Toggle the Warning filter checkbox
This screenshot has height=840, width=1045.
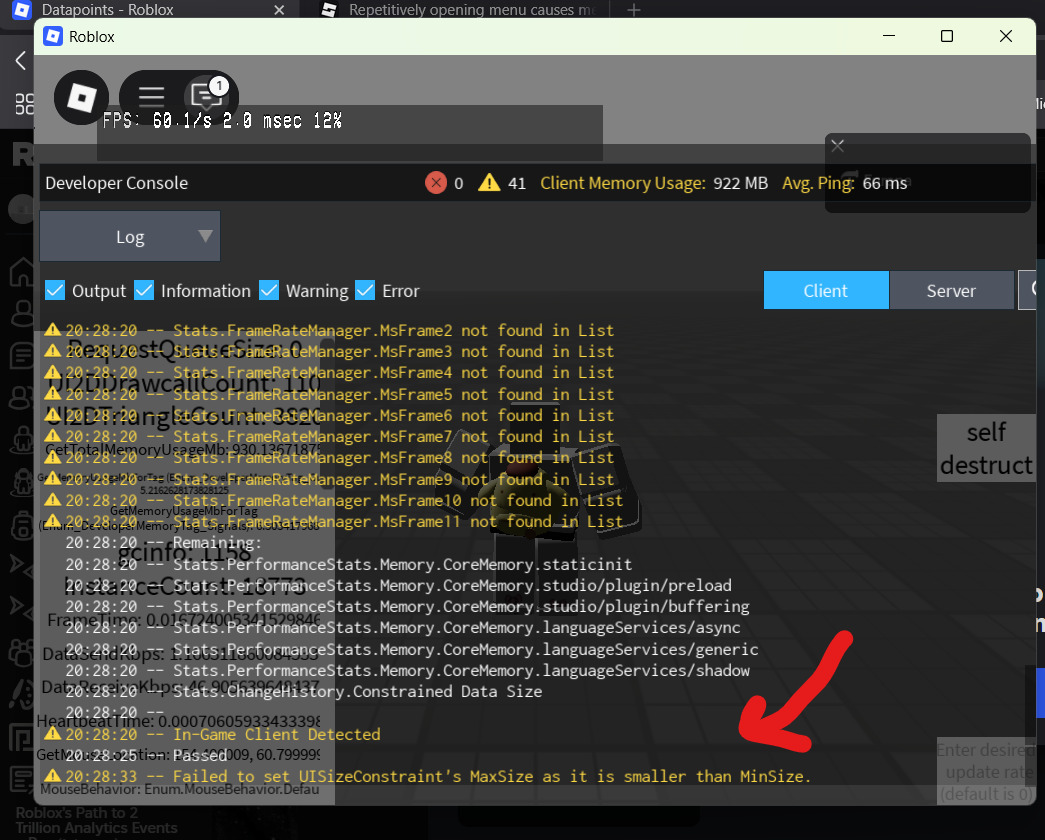pyautogui.click(x=269, y=290)
